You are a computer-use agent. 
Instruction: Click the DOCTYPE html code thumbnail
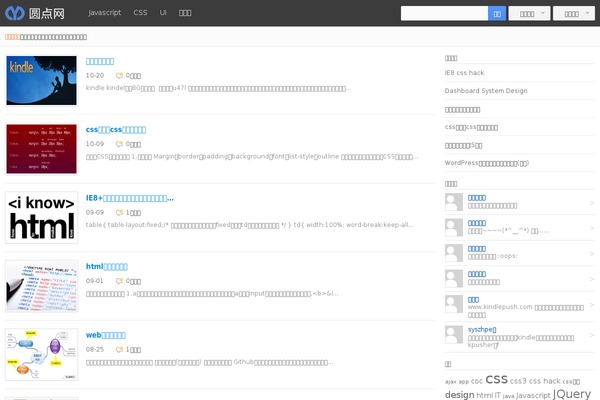click(41, 286)
